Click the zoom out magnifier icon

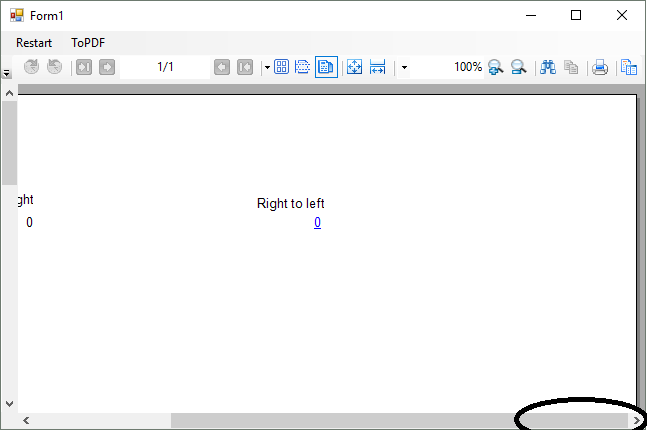click(x=518, y=67)
